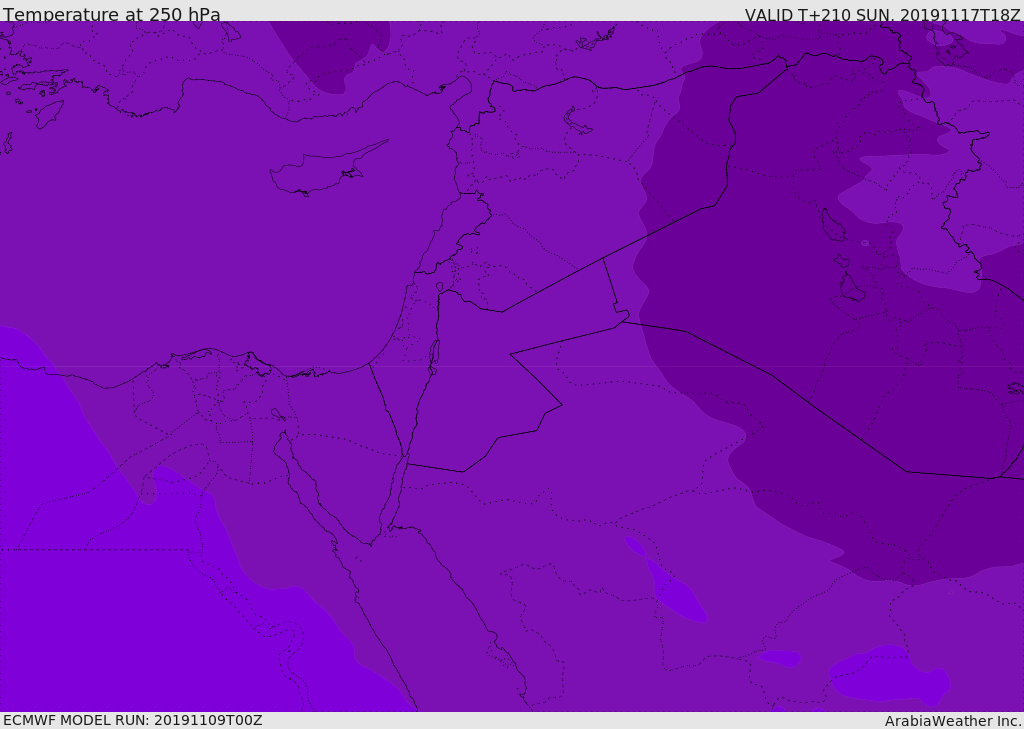The width and height of the screenshot is (1024, 729).
Task: Click the 'ArabiaWeather Inc.' credit text
Action: (953, 721)
